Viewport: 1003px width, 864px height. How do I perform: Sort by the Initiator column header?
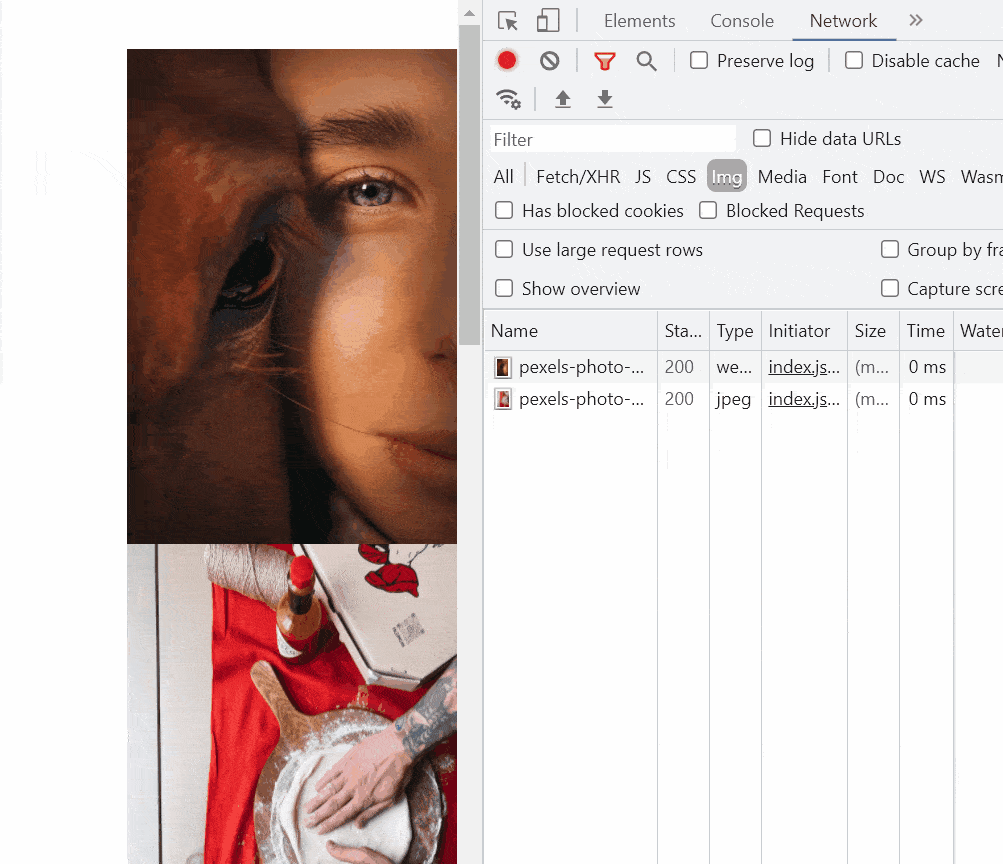click(804, 331)
